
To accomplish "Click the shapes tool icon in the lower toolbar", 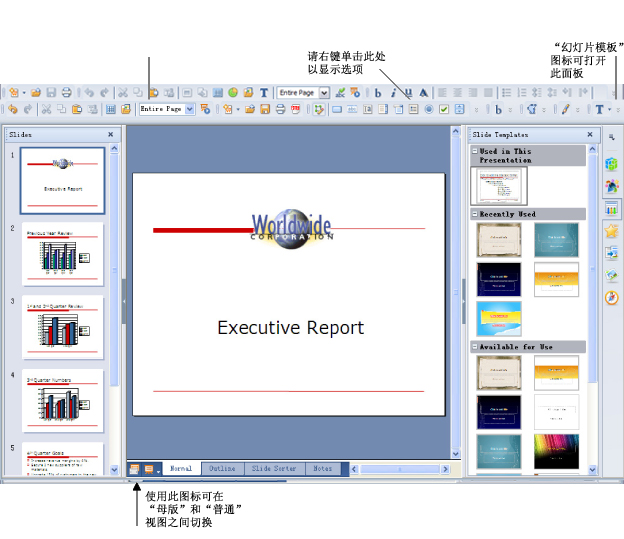I will [x=532, y=109].
